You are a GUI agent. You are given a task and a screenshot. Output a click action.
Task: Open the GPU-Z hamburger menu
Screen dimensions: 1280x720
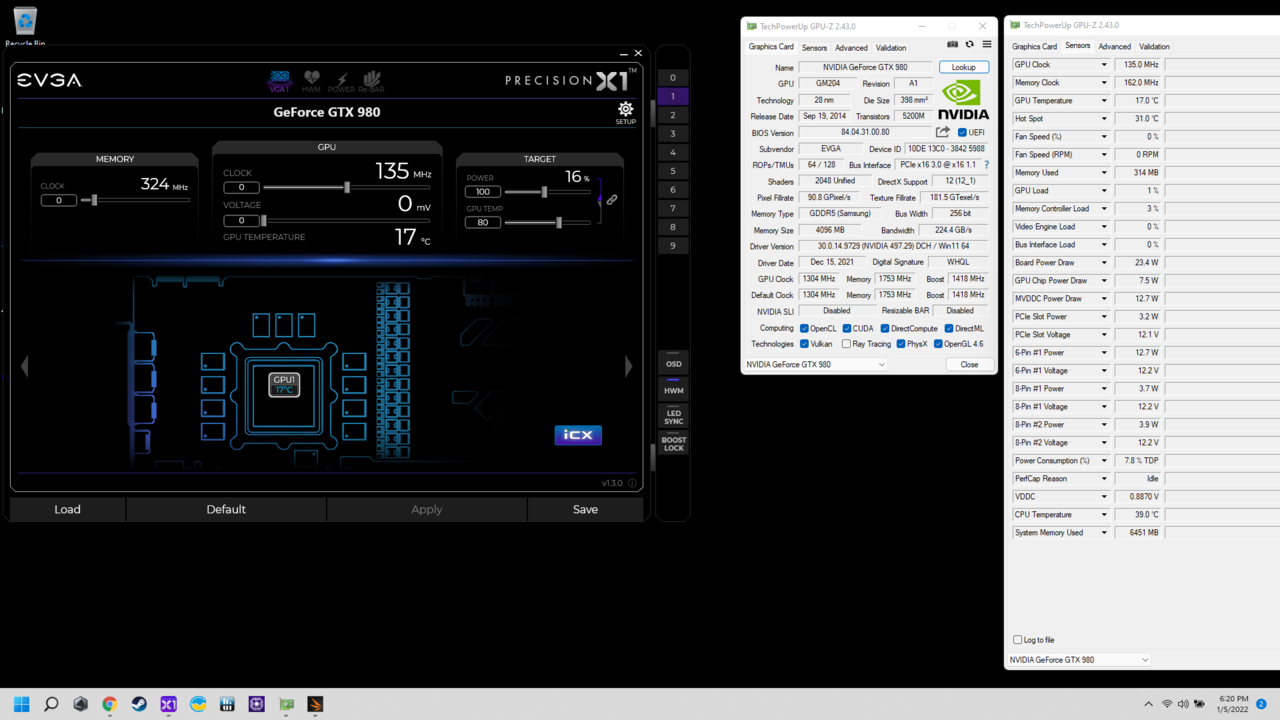pos(987,45)
